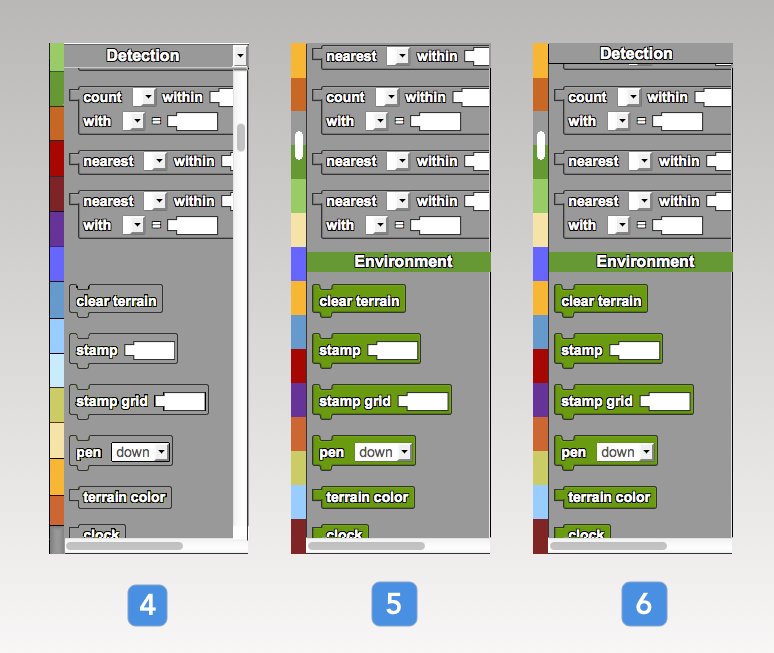Screen dimensions: 774x653
Task: Pick cream swatch in middle panel strip
Action: pos(299,230)
